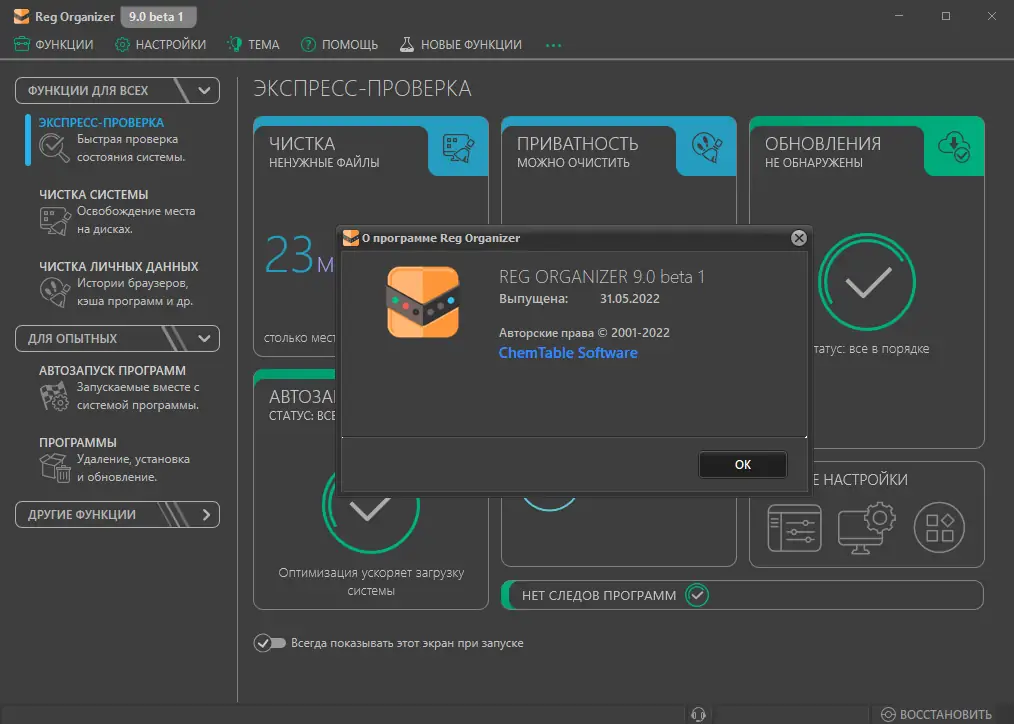1014x724 pixels.
Task: Click the ПРИВАТНОСТЬ card title
Action: tap(577, 144)
